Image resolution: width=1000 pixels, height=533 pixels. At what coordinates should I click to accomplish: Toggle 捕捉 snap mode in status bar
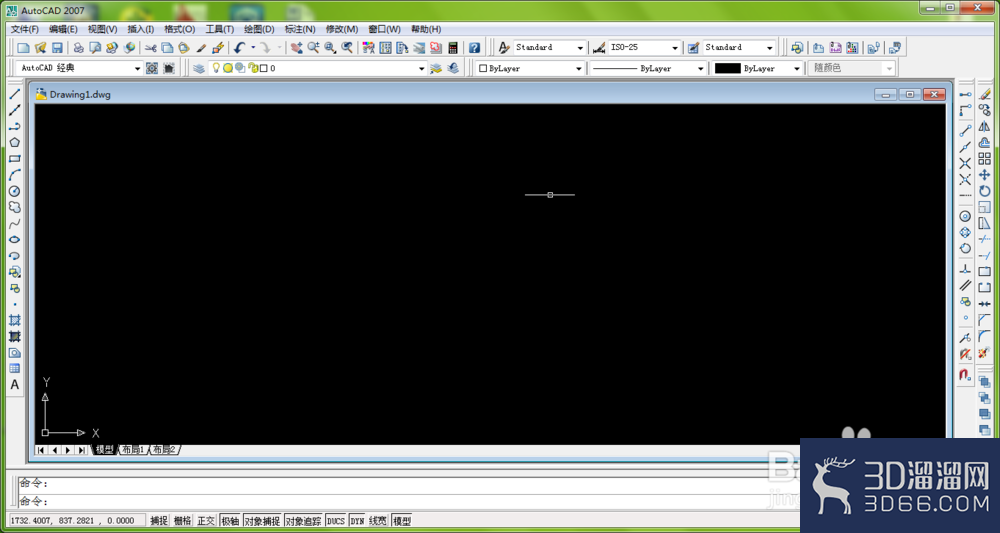[x=159, y=521]
